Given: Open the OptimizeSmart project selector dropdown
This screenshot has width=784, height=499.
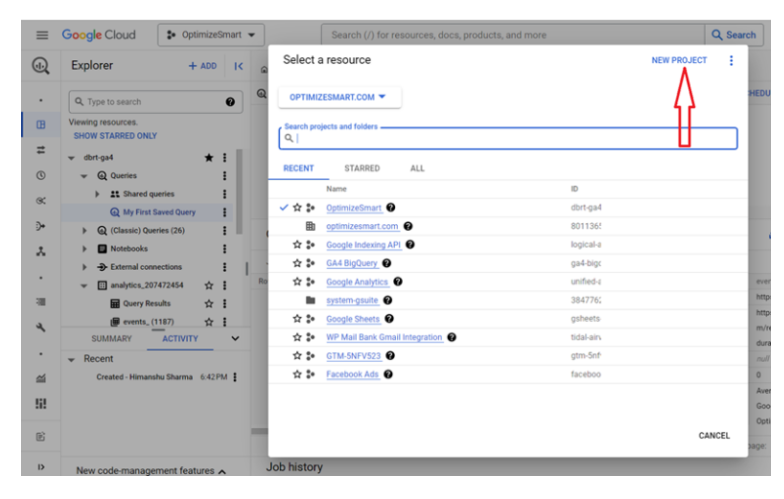Looking at the screenshot, I should tap(211, 35).
